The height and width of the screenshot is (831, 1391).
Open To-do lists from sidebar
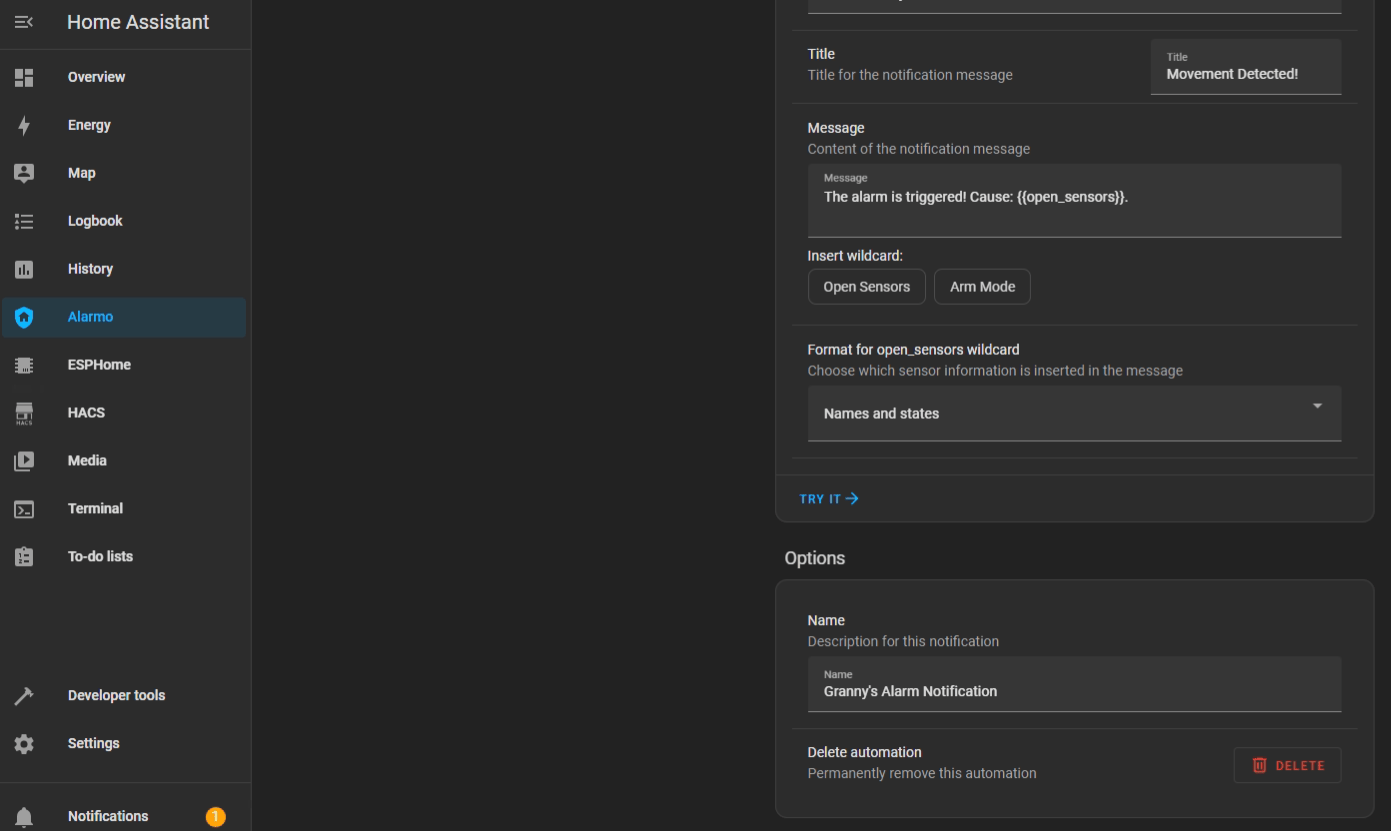(100, 557)
